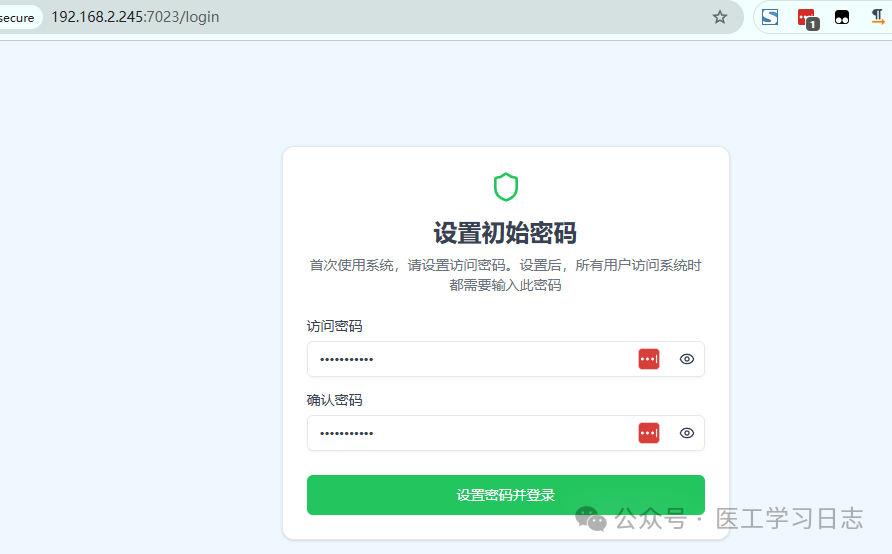Open the black mask browser extension
The image size is (892, 554).
(x=842, y=17)
